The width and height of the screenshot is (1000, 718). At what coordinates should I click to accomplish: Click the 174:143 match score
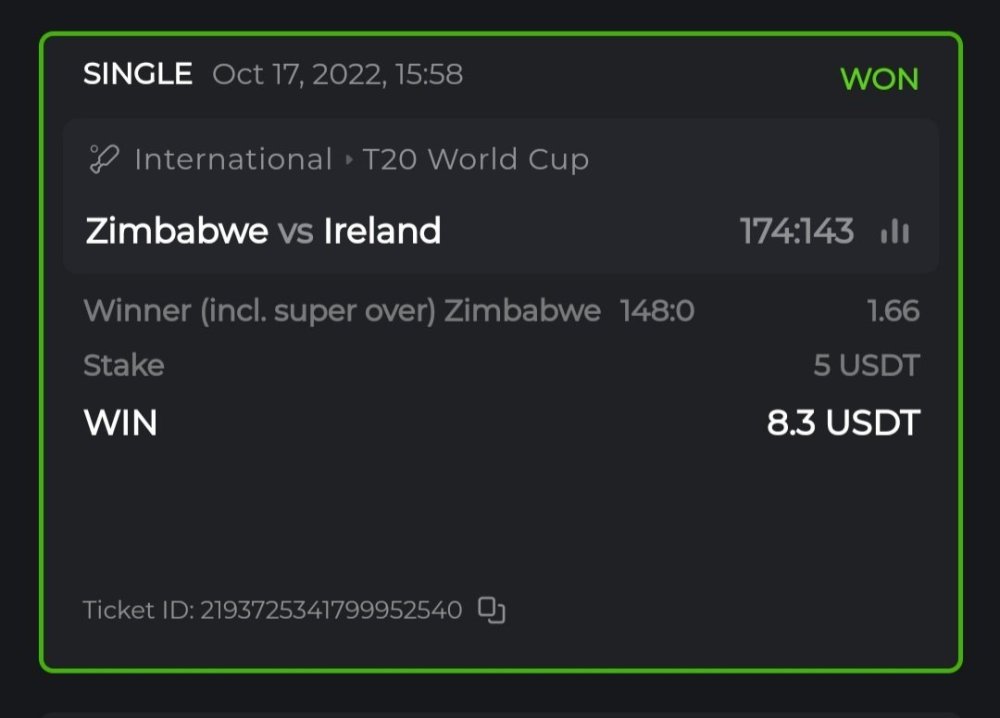pos(796,231)
